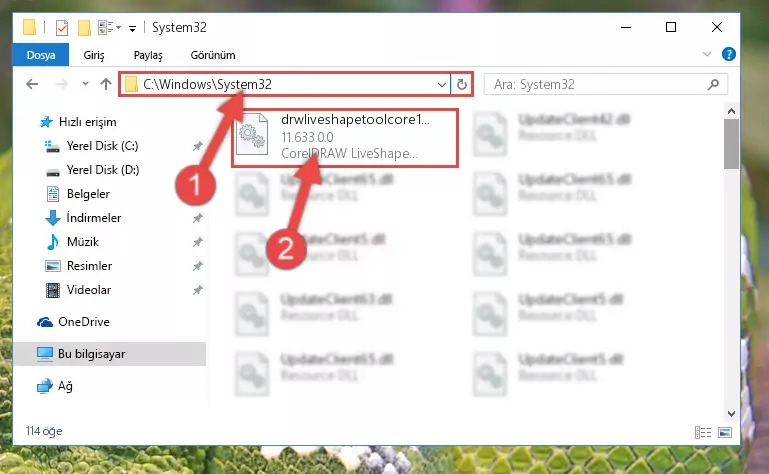Refresh the System32 folder view
Viewport: 769px width, 474px height.
(461, 84)
